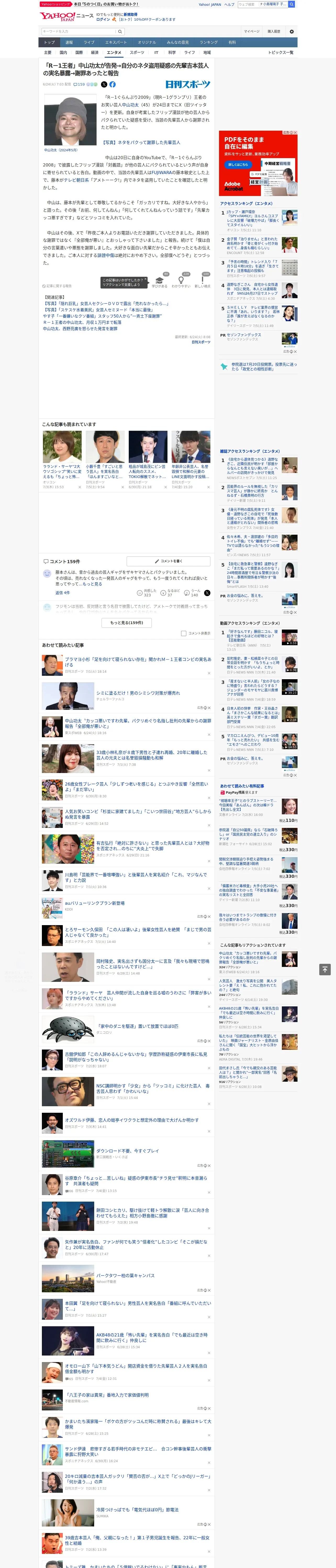The width and height of the screenshot is (336, 1568).
Task: Open the ブラマヨ小杉 recommended article
Action: point(138,662)
